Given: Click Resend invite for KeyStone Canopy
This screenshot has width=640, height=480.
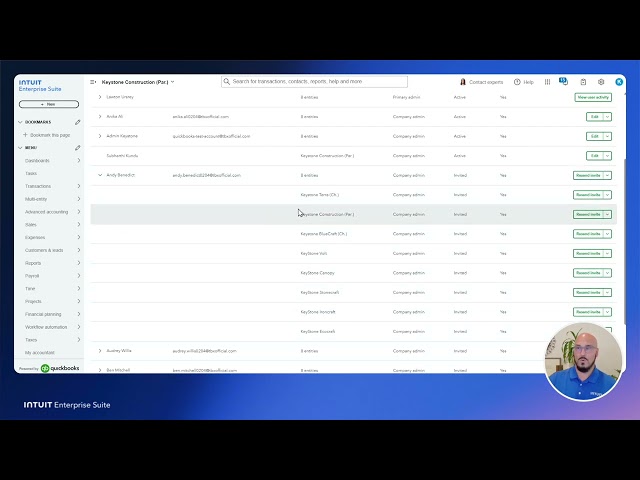Looking at the screenshot, I should pos(588,273).
